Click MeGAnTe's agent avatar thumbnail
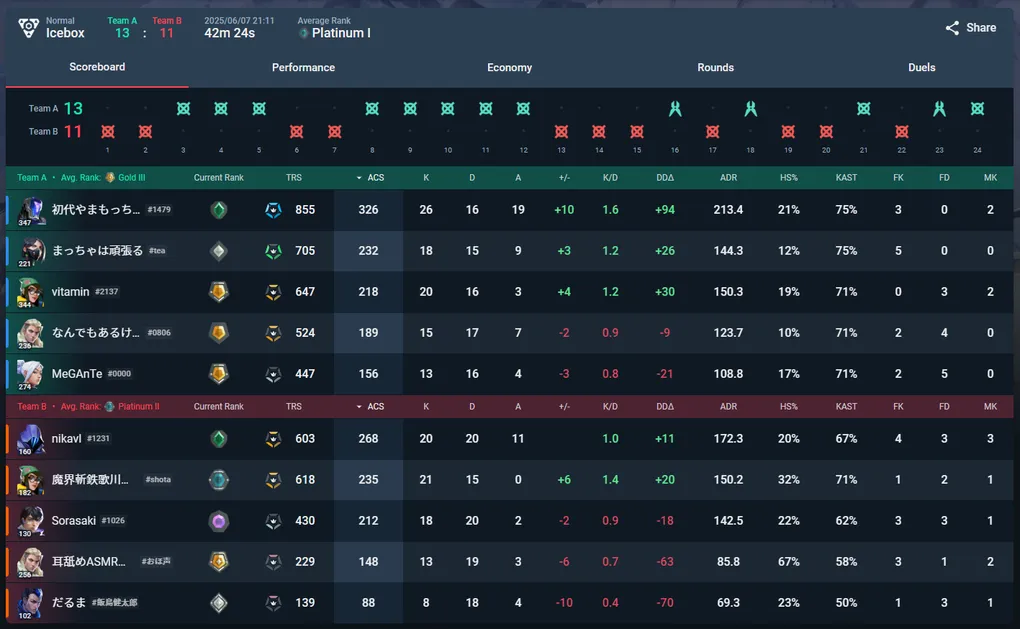This screenshot has width=1020, height=629. [30, 374]
